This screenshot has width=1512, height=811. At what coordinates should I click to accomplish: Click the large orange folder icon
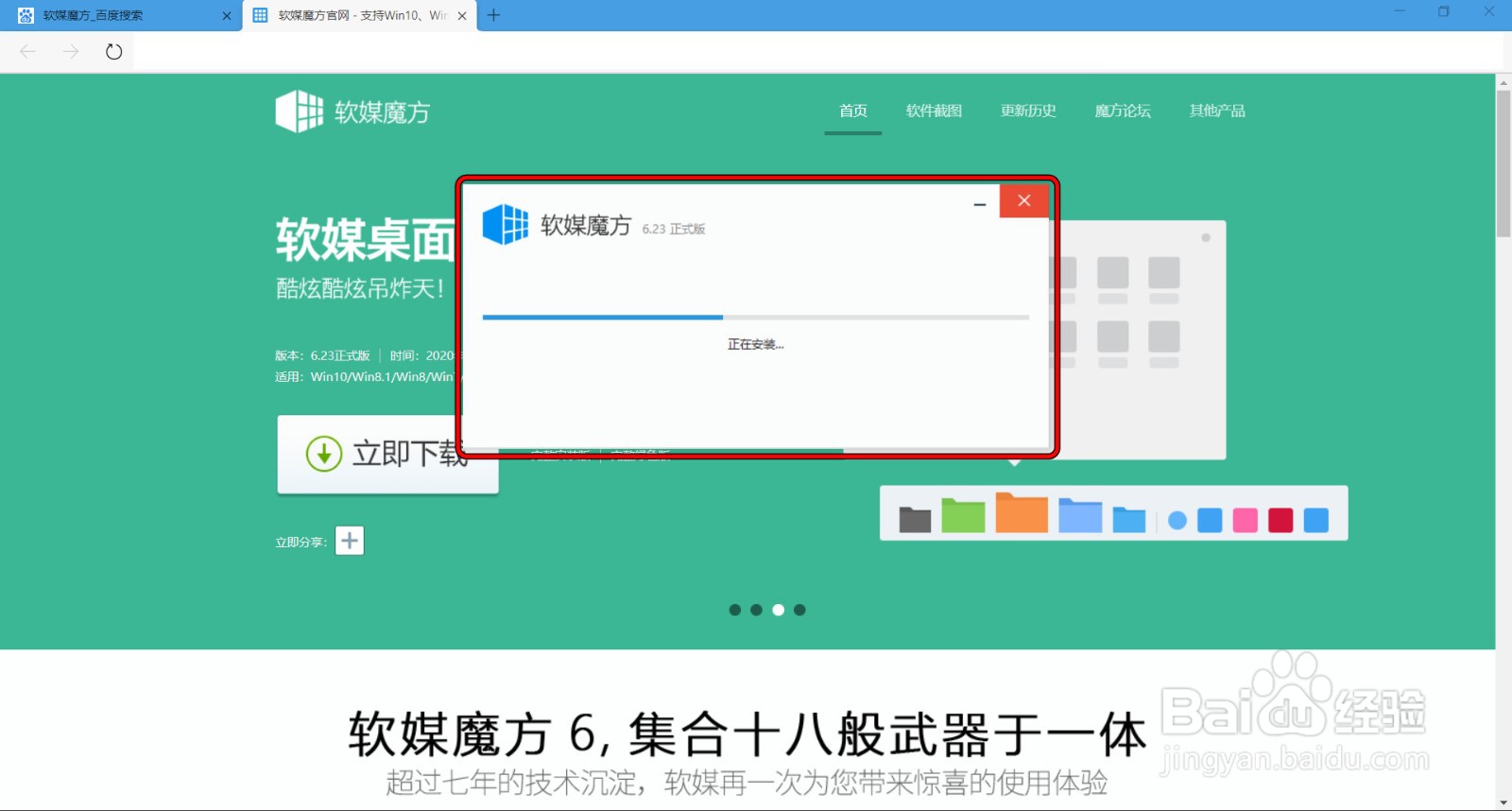(x=1022, y=512)
